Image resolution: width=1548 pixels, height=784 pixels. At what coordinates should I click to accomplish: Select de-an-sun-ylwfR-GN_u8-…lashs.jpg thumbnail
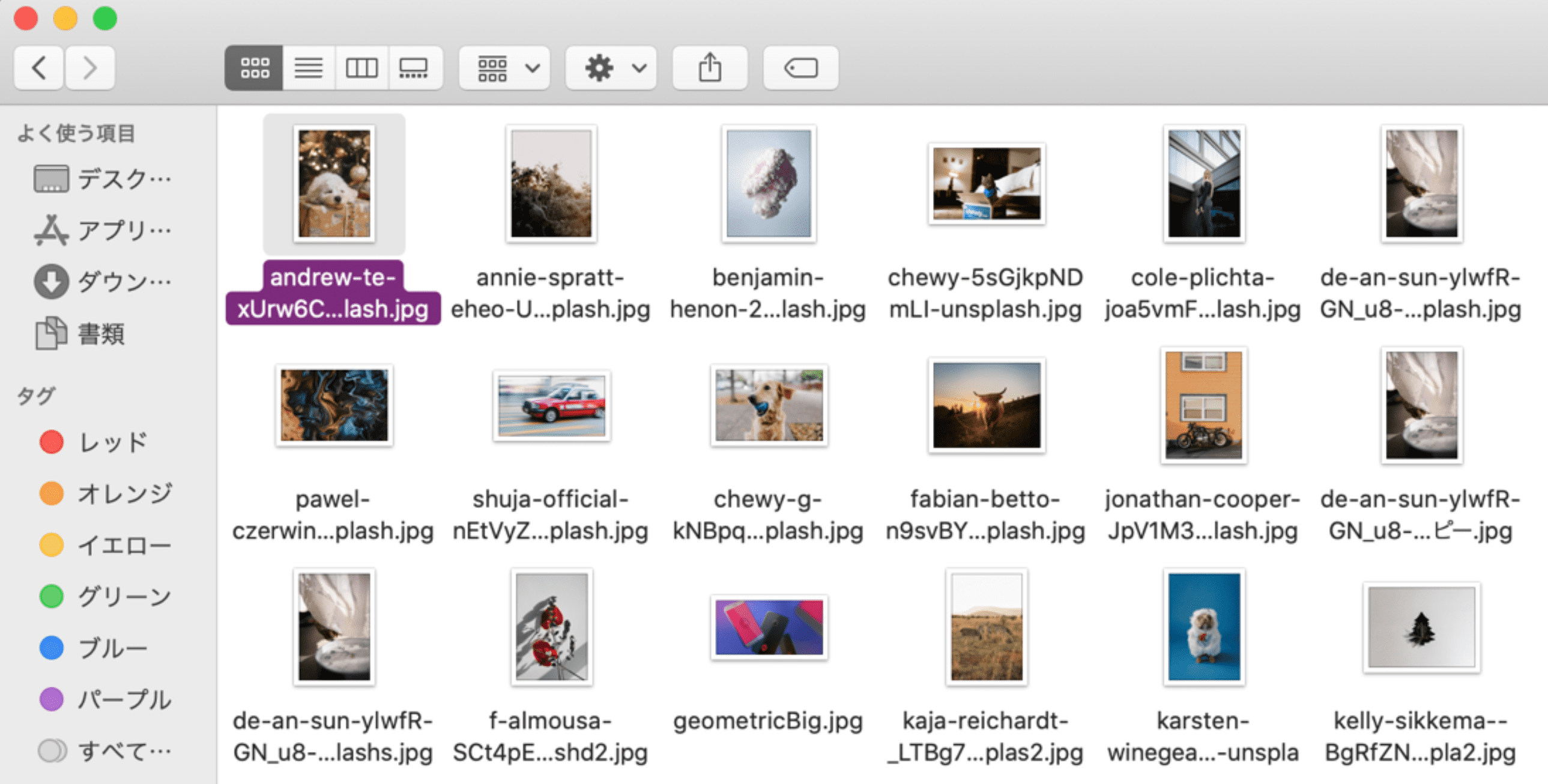(x=334, y=627)
